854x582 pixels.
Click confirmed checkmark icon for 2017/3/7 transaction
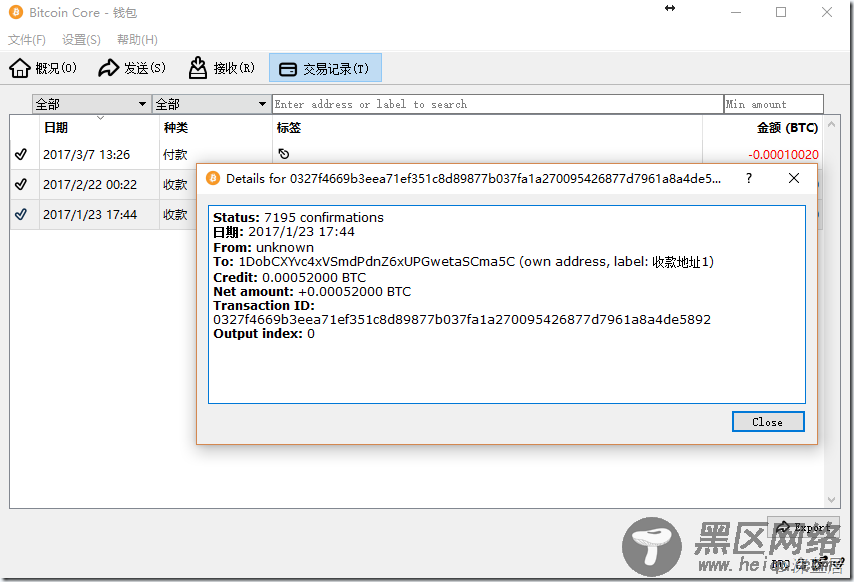pos(21,155)
